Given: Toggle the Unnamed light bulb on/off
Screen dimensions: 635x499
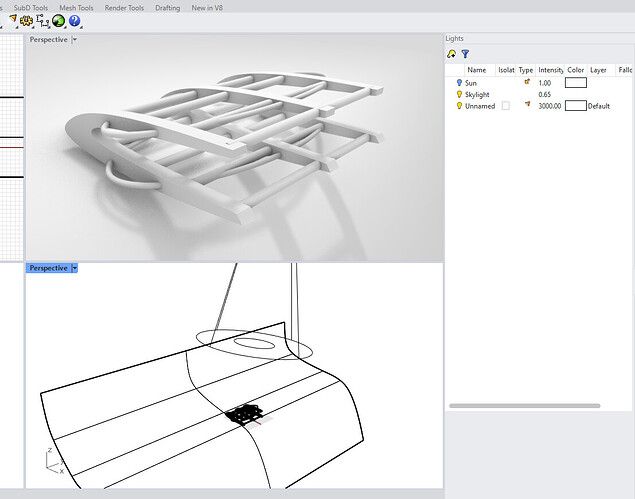Looking at the screenshot, I should [x=459, y=106].
